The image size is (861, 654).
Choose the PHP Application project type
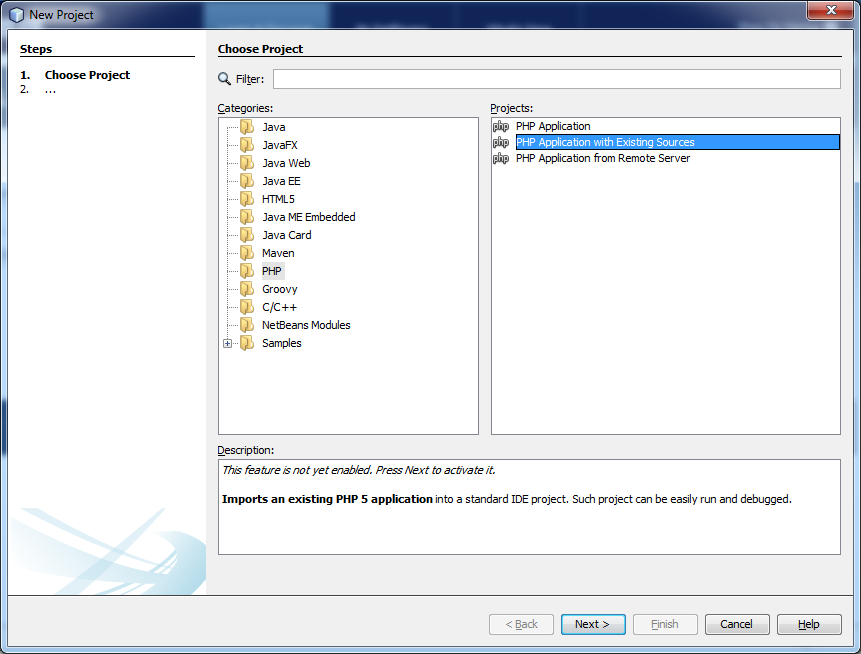click(x=553, y=126)
